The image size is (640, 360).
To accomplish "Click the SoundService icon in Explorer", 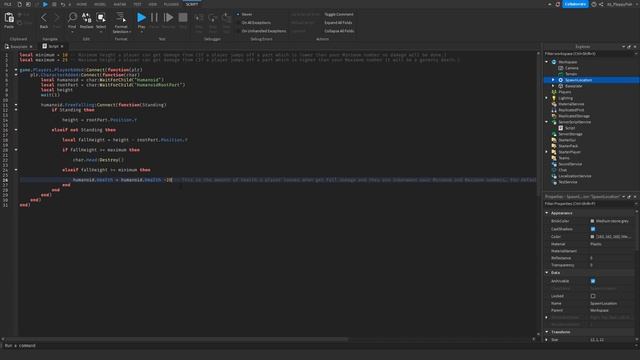I will pos(554,164).
